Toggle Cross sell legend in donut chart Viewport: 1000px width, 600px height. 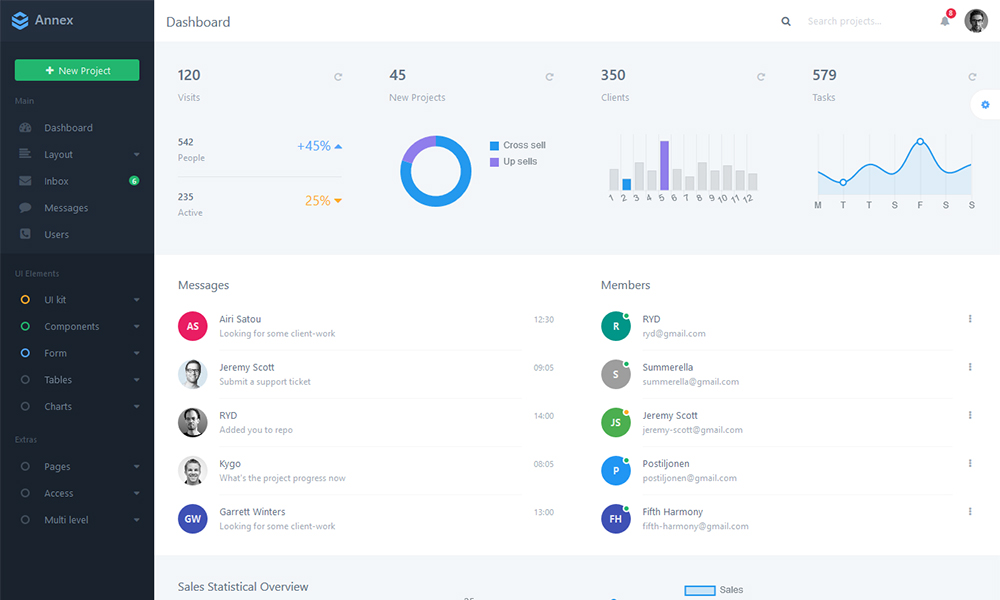tap(518, 145)
